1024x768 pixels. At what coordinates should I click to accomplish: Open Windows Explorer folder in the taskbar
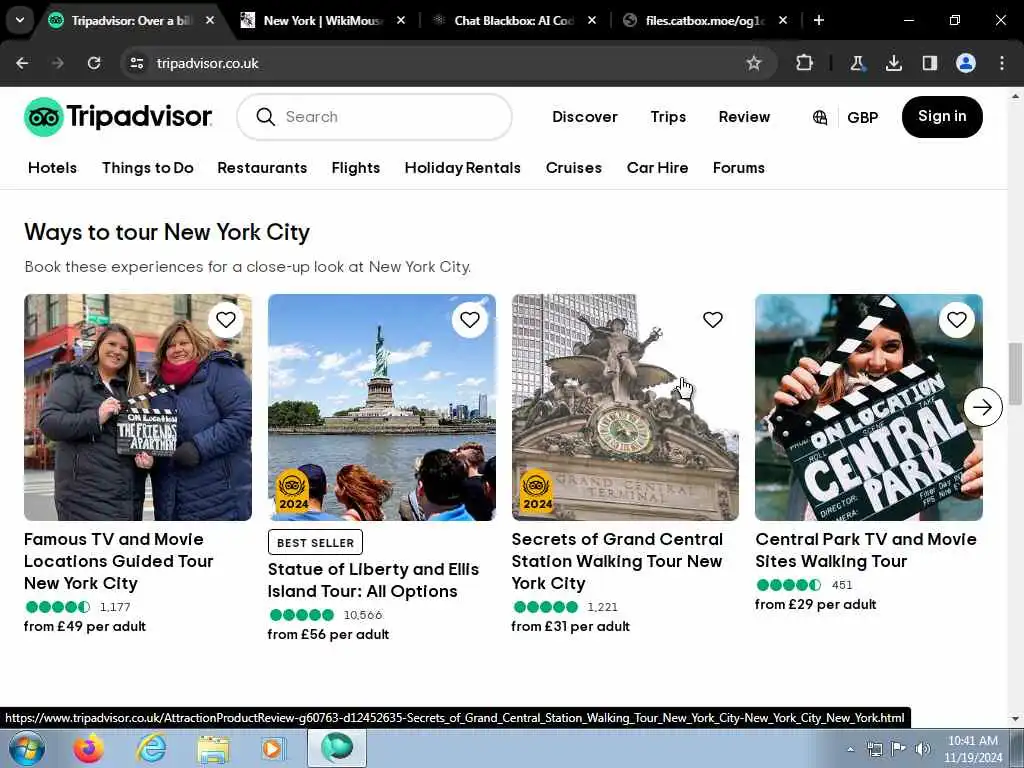(x=214, y=748)
